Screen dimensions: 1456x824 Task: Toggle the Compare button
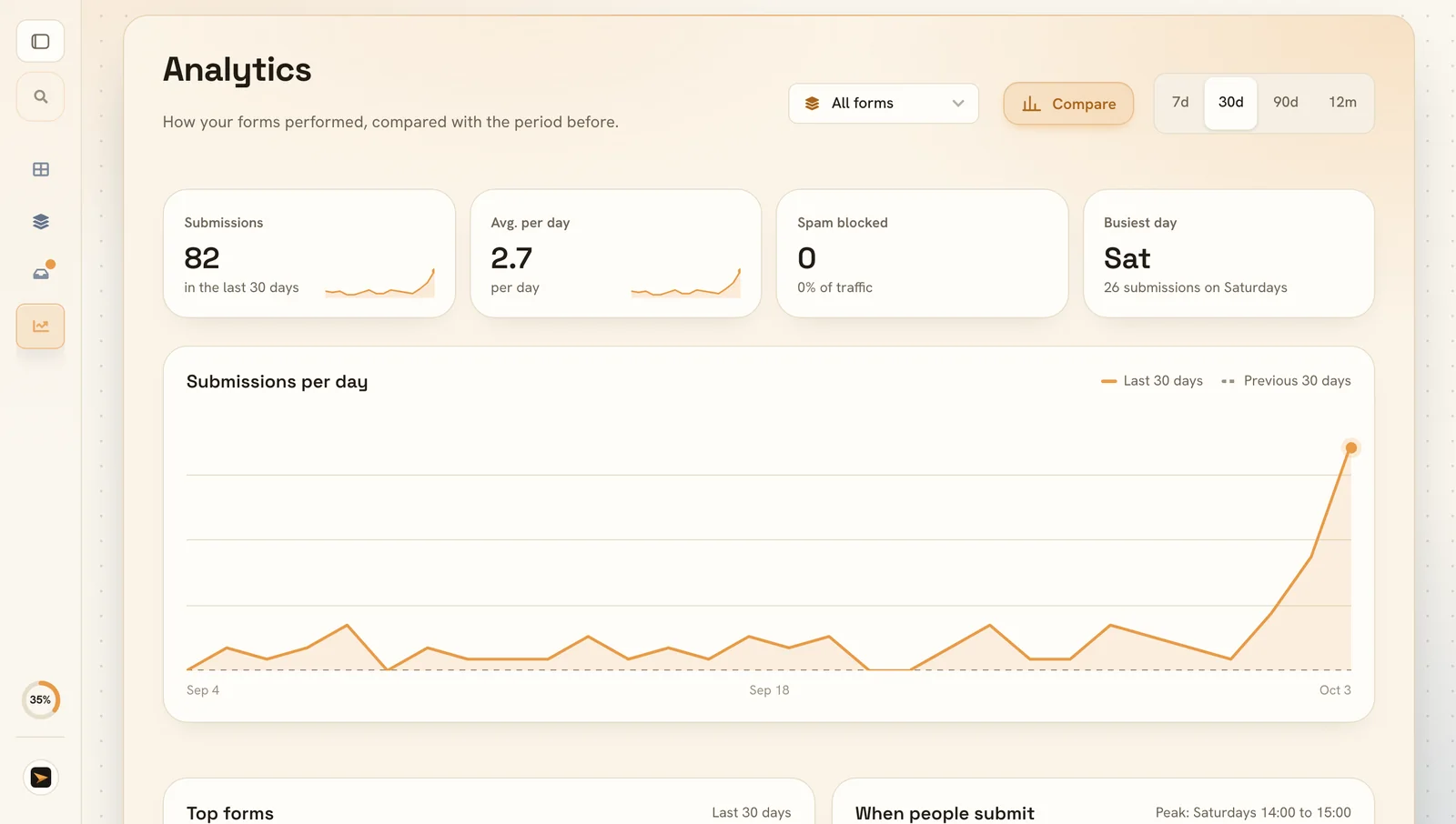(1068, 104)
